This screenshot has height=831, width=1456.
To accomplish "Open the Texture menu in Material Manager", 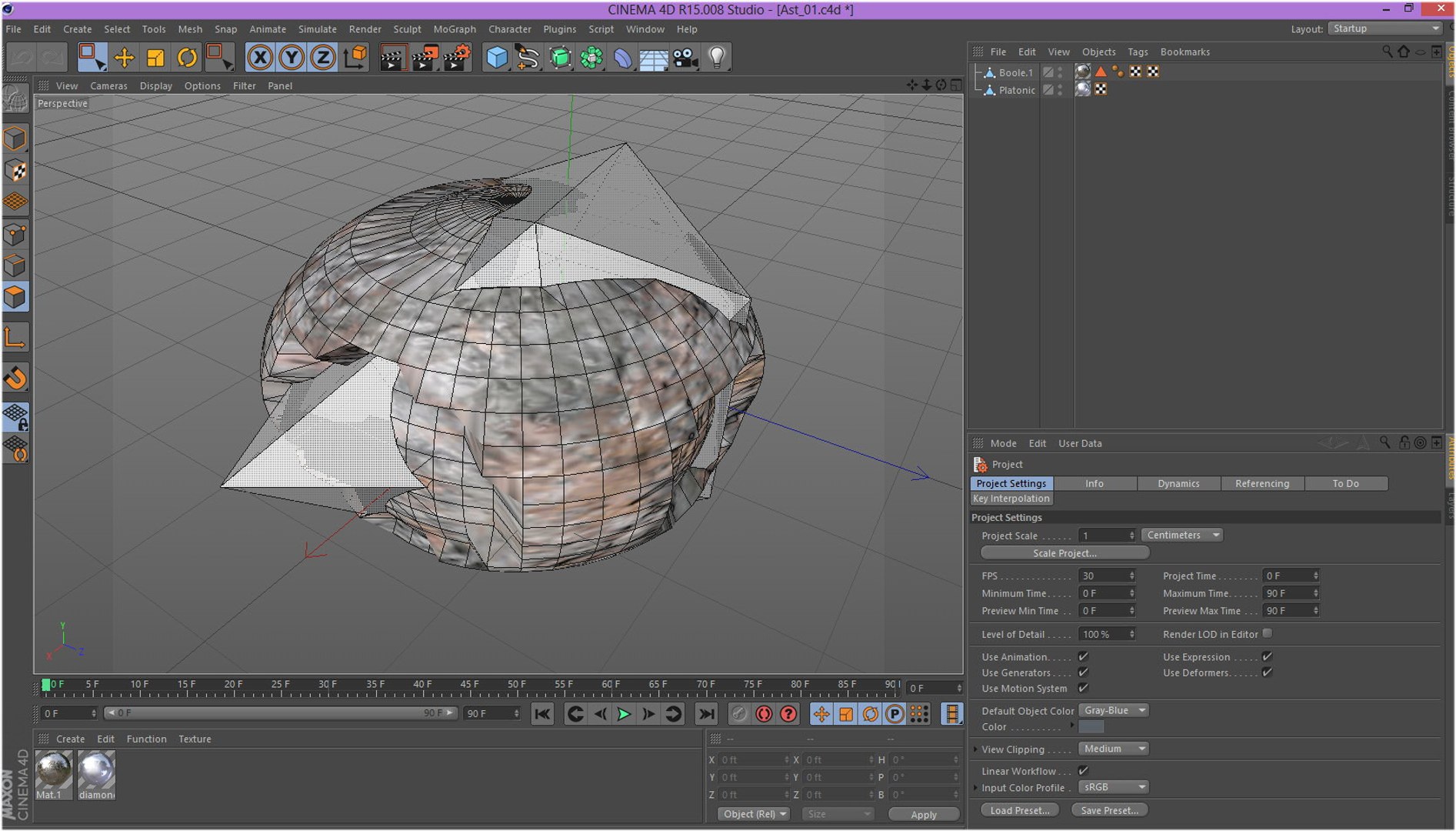I will (195, 739).
